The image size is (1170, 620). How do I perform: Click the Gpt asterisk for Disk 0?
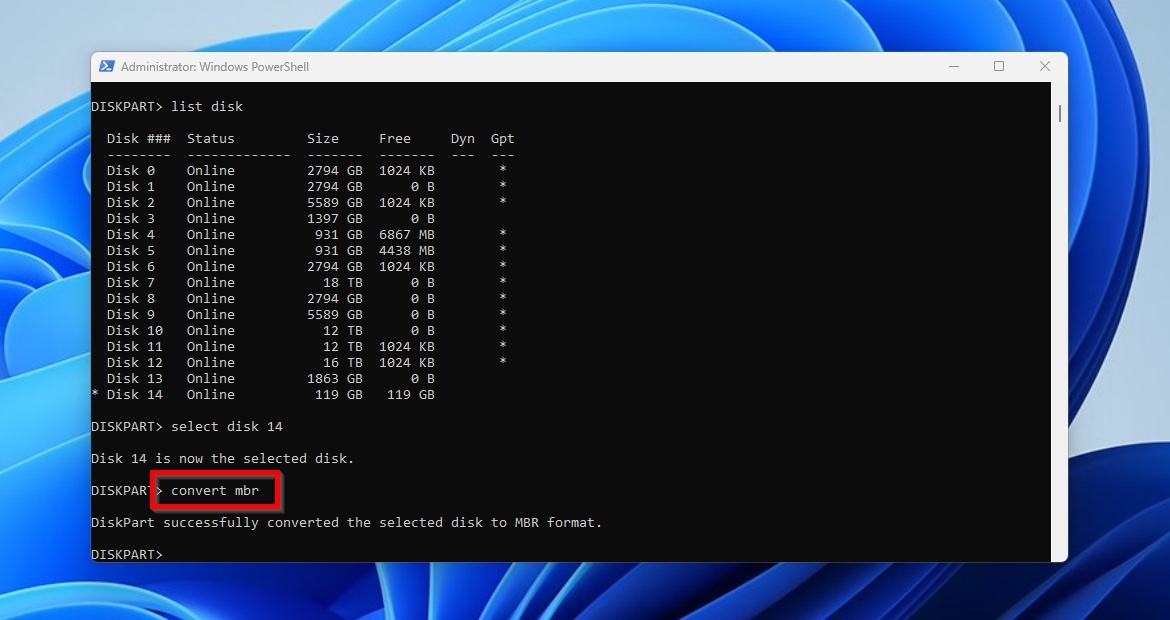(x=503, y=170)
